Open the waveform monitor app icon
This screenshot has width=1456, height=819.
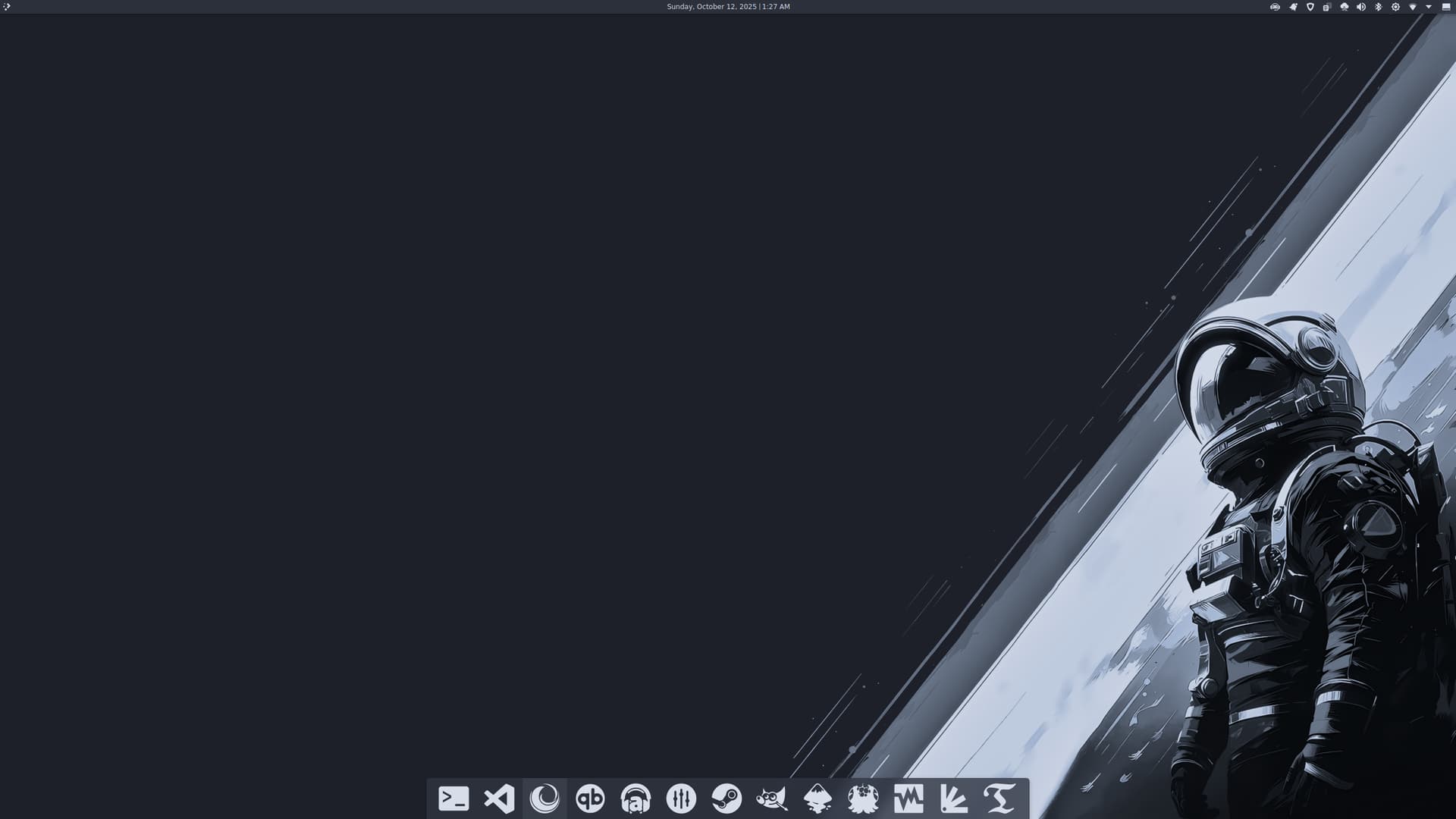coord(908,799)
